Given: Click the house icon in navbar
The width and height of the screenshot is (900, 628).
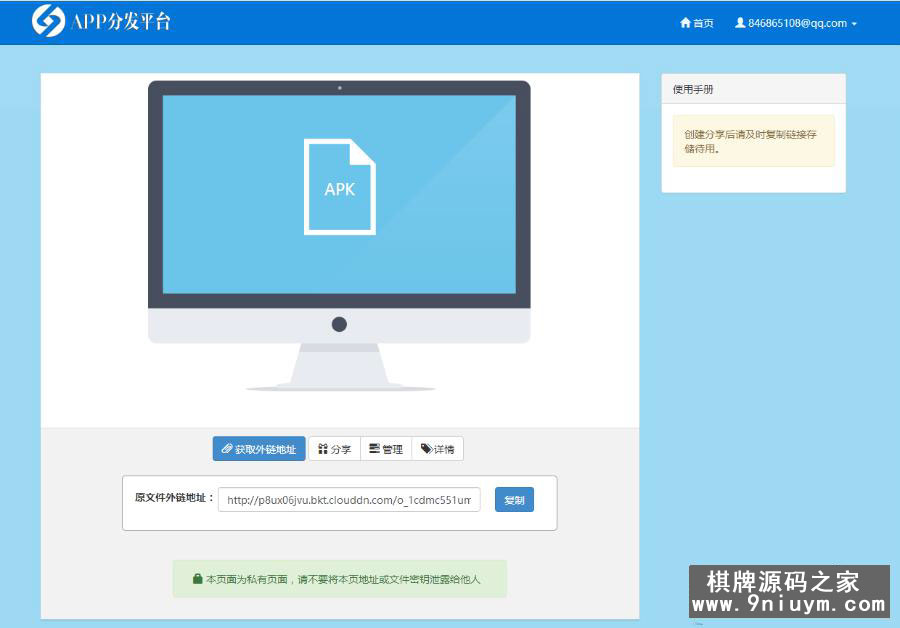Looking at the screenshot, I should pos(685,23).
